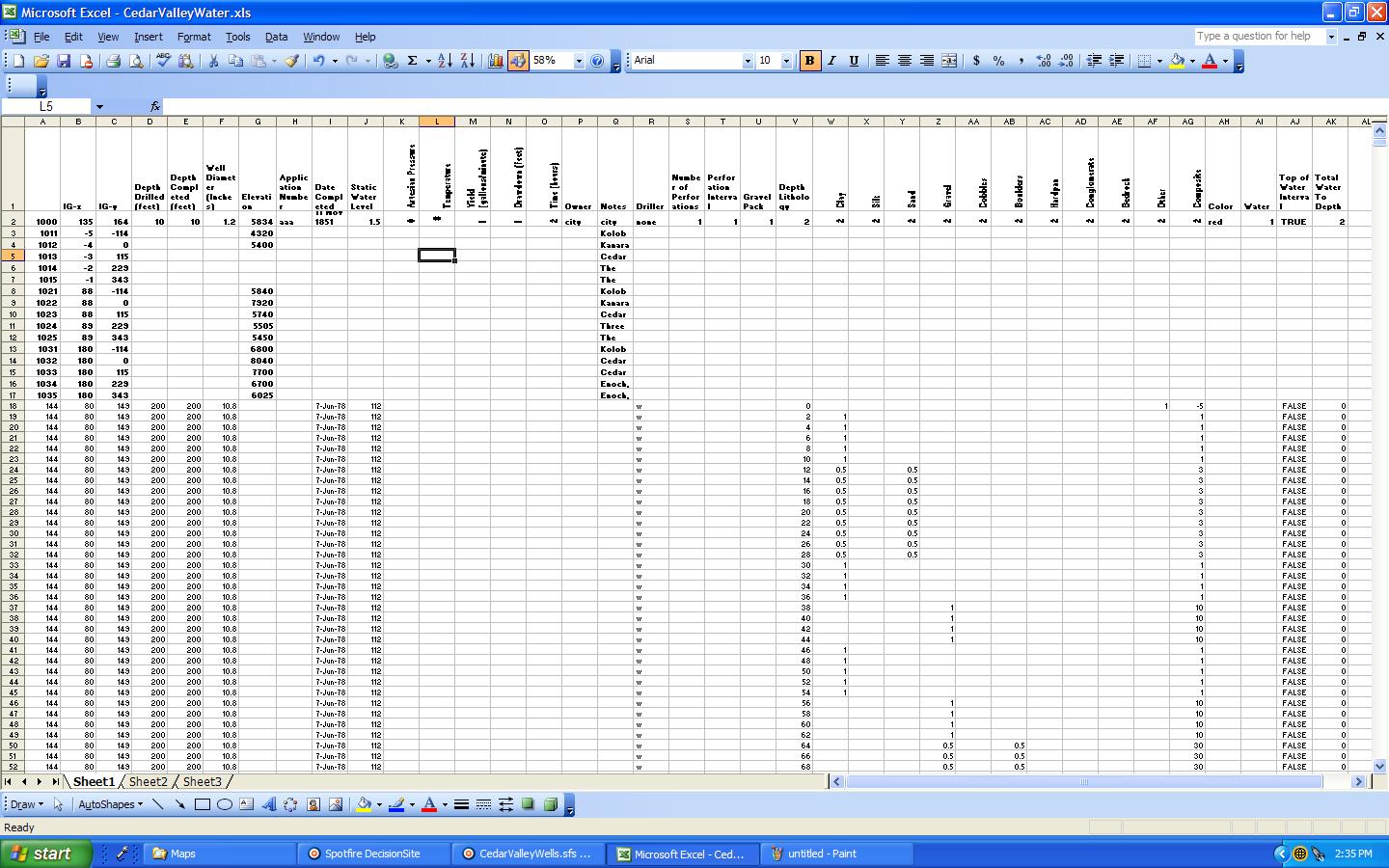Run the spelling check (ABC icon)
1389x868 pixels.
(x=163, y=61)
